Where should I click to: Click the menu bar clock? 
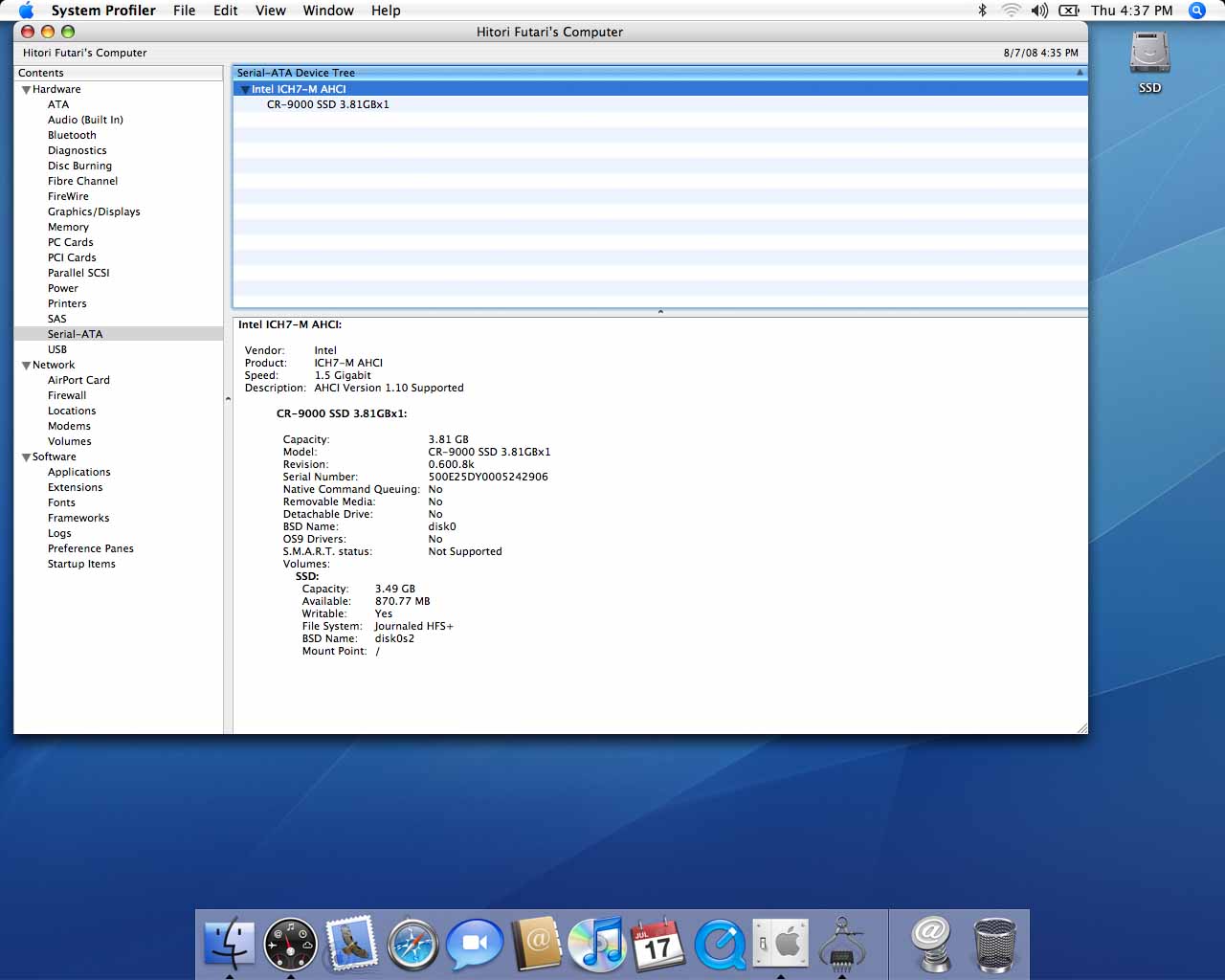1132,11
